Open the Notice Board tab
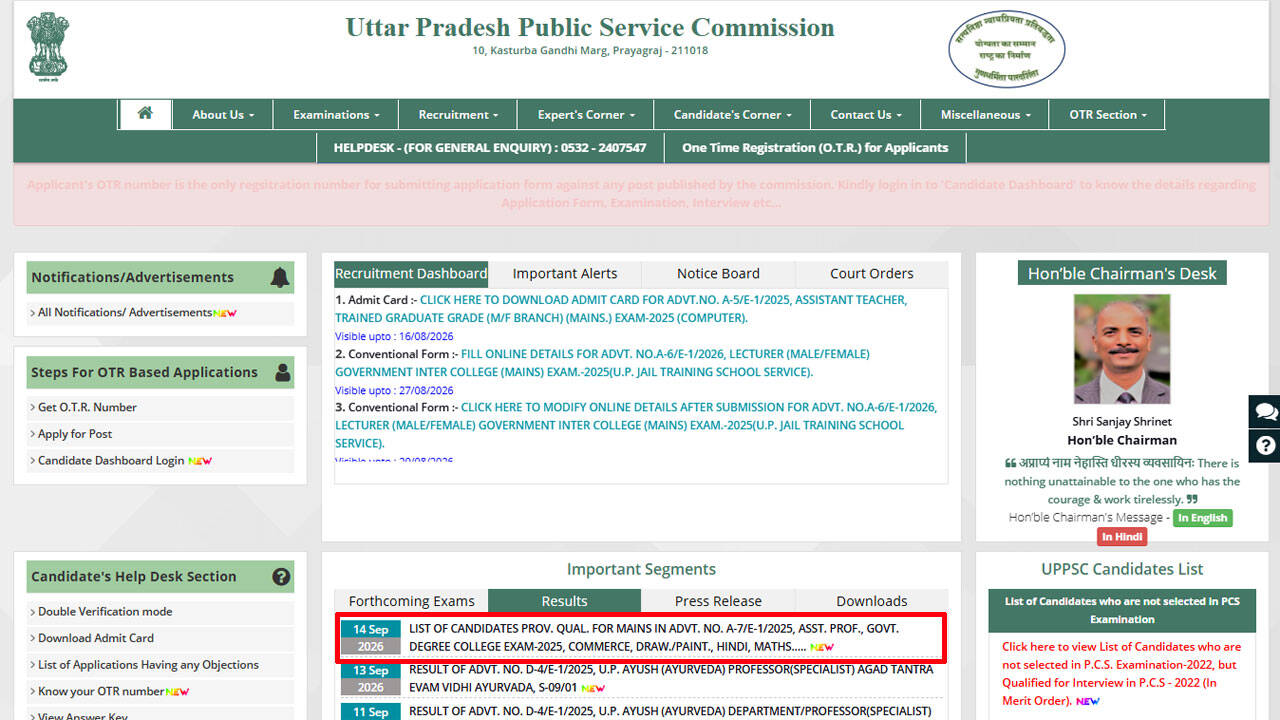Screen dimensions: 1280x720 click(718, 274)
